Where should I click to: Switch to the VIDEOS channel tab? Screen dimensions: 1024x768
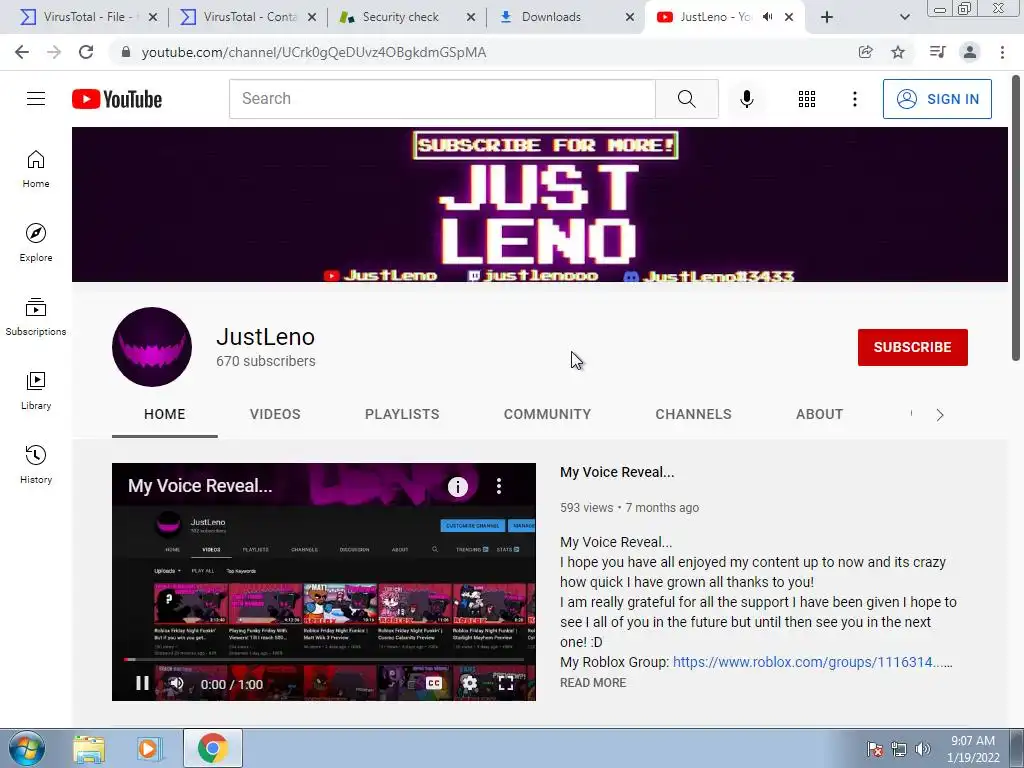pyautogui.click(x=275, y=414)
